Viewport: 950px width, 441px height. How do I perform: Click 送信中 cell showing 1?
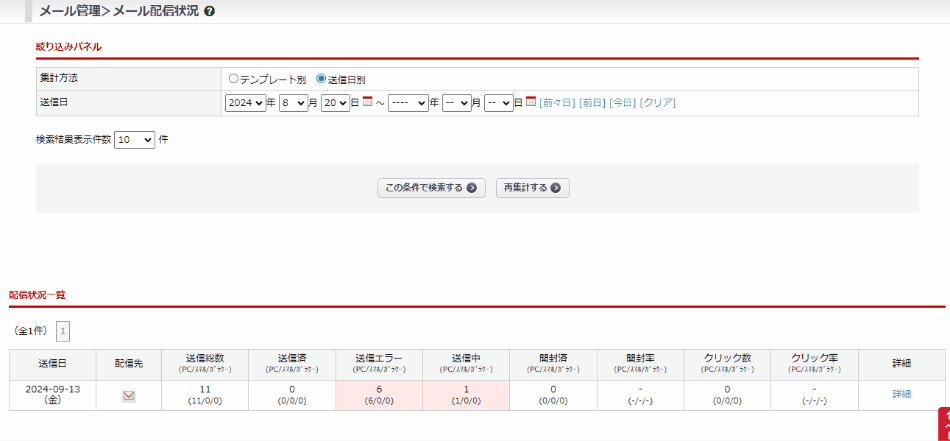[x=466, y=395]
